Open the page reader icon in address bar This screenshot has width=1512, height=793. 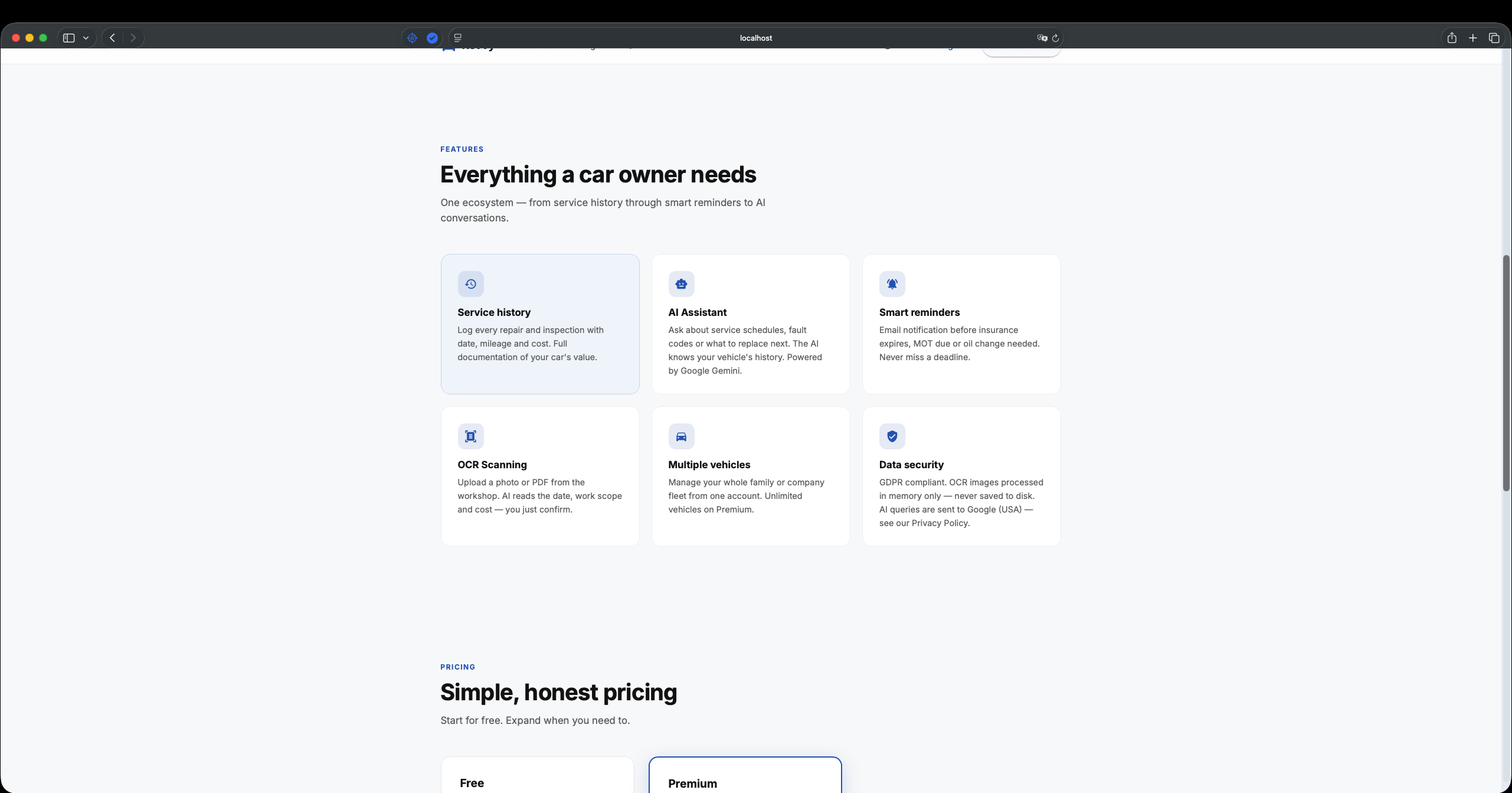coord(457,38)
